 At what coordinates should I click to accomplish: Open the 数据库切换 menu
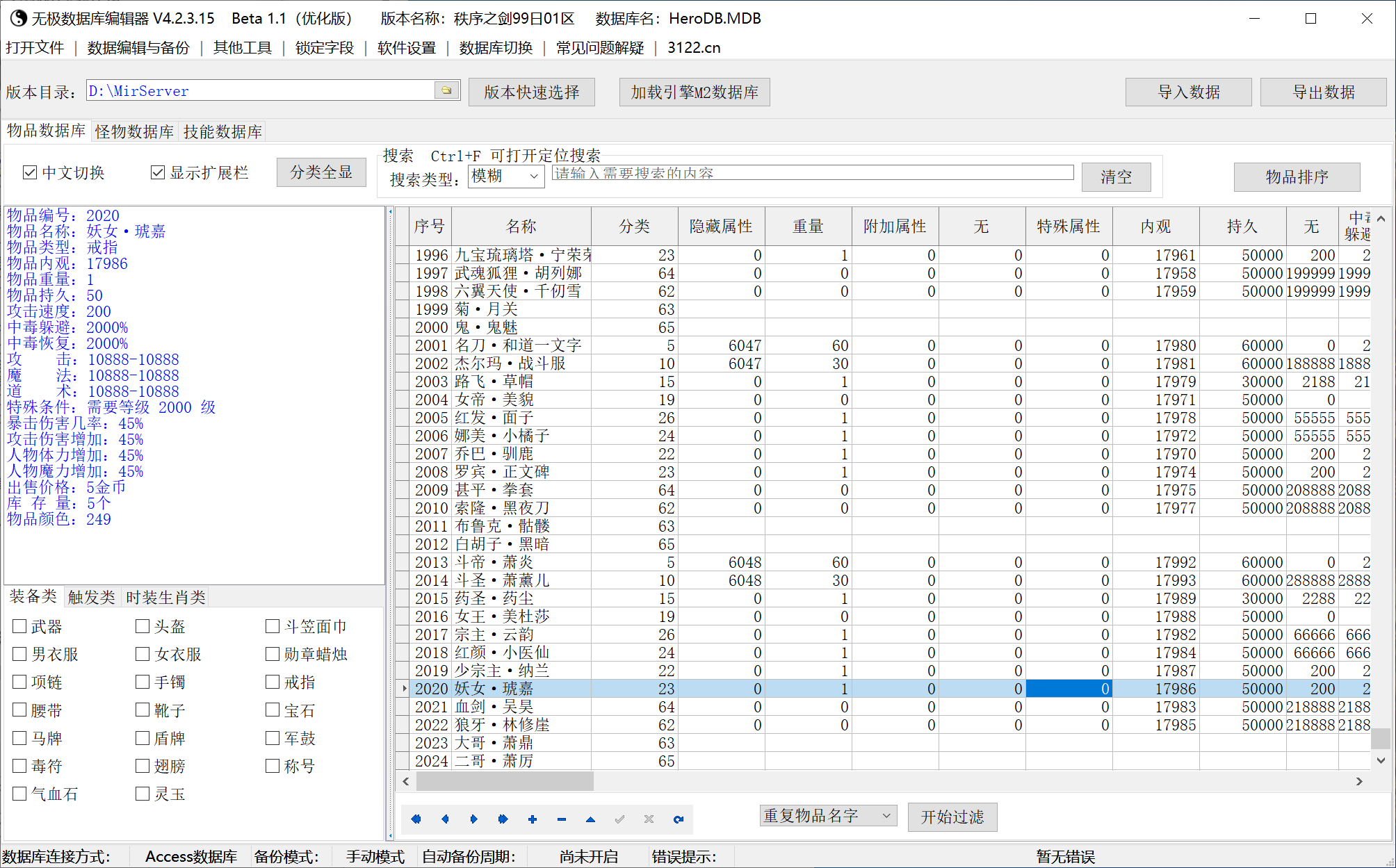click(496, 47)
